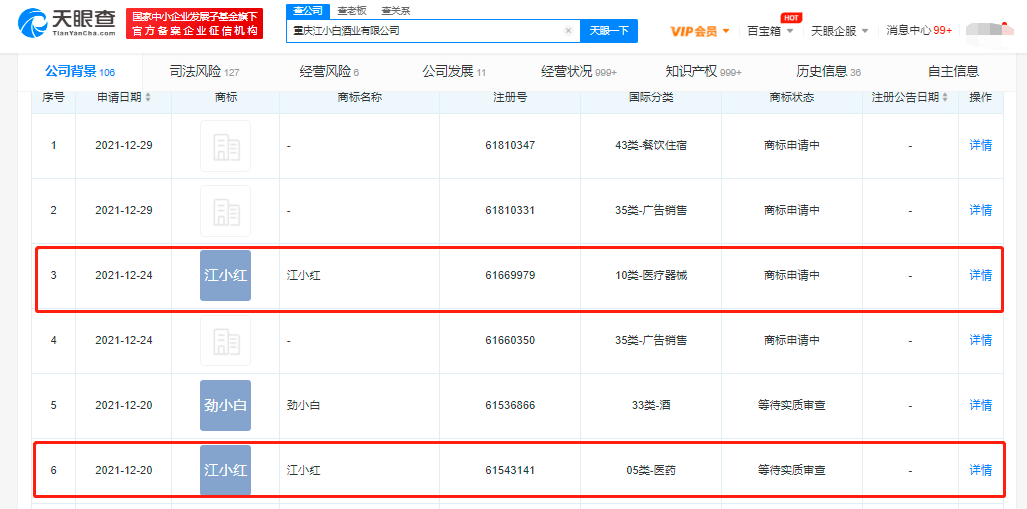Image resolution: width=1027 pixels, height=509 pixels.
Task: Click placeholder trademark image in row 4
Action: pos(225,341)
